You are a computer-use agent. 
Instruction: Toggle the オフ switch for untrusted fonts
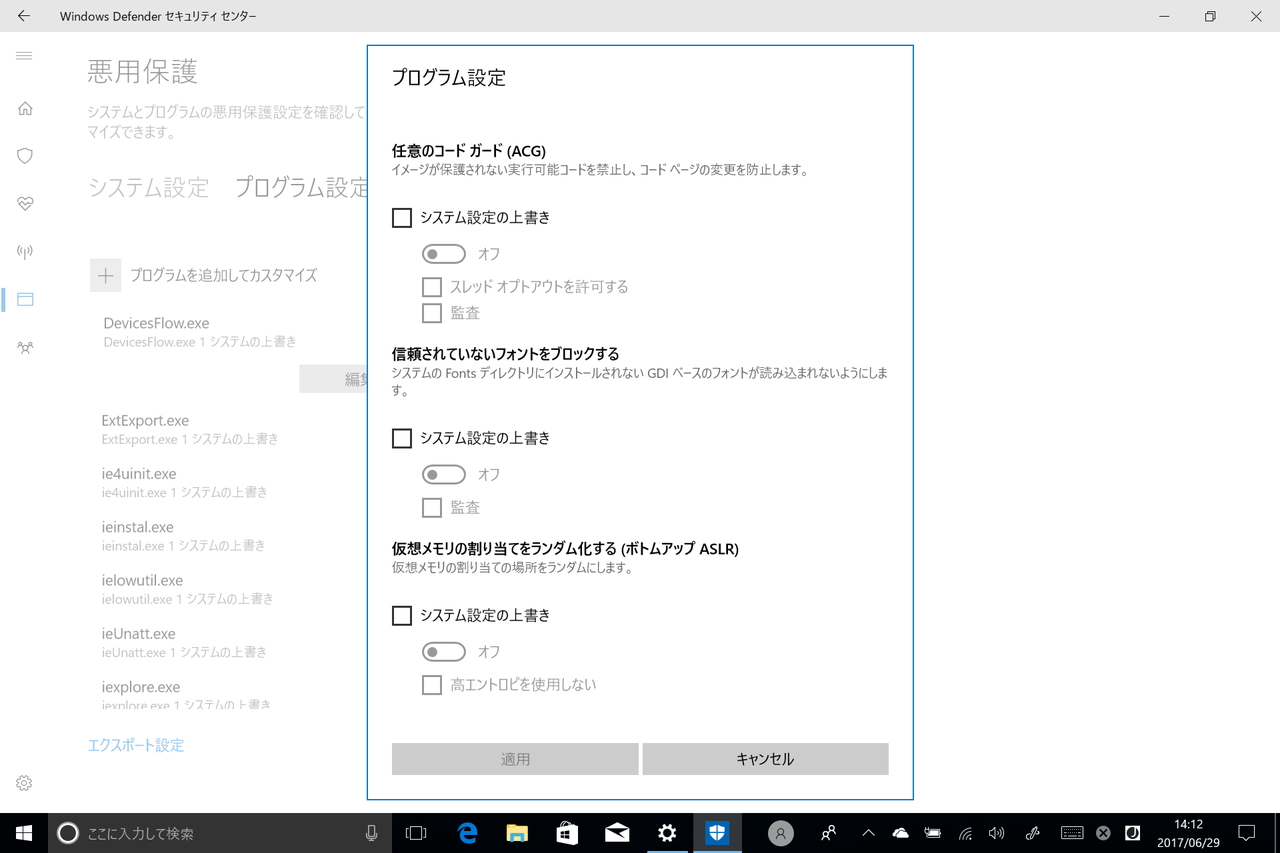(x=443, y=474)
